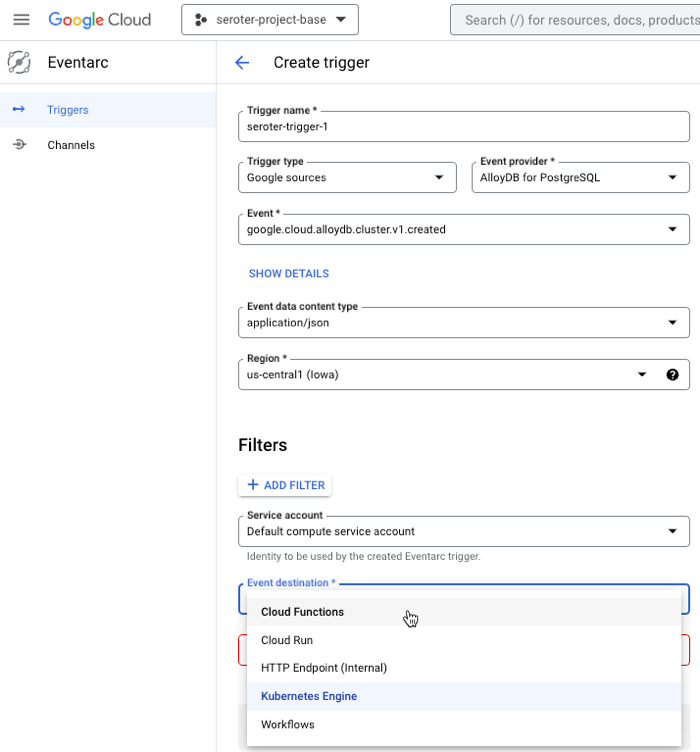Choose Cloud Run destination option
Image resolution: width=700 pixels, height=752 pixels.
coord(464,640)
